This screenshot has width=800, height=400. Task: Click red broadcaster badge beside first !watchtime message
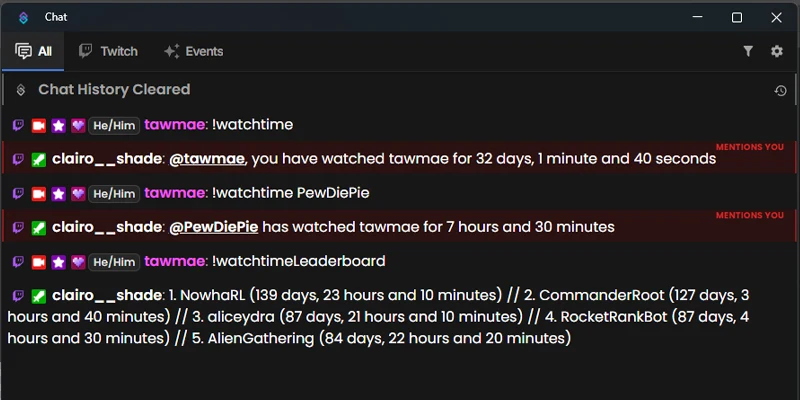click(39, 126)
